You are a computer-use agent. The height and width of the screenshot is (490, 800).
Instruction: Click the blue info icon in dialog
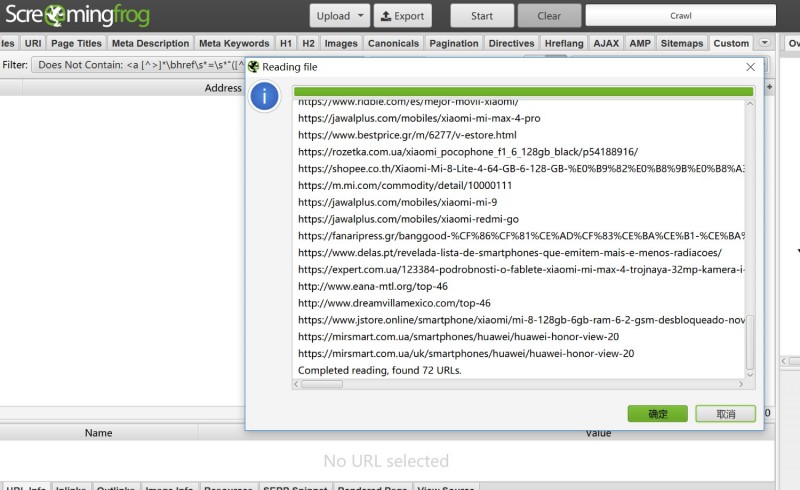click(x=264, y=96)
